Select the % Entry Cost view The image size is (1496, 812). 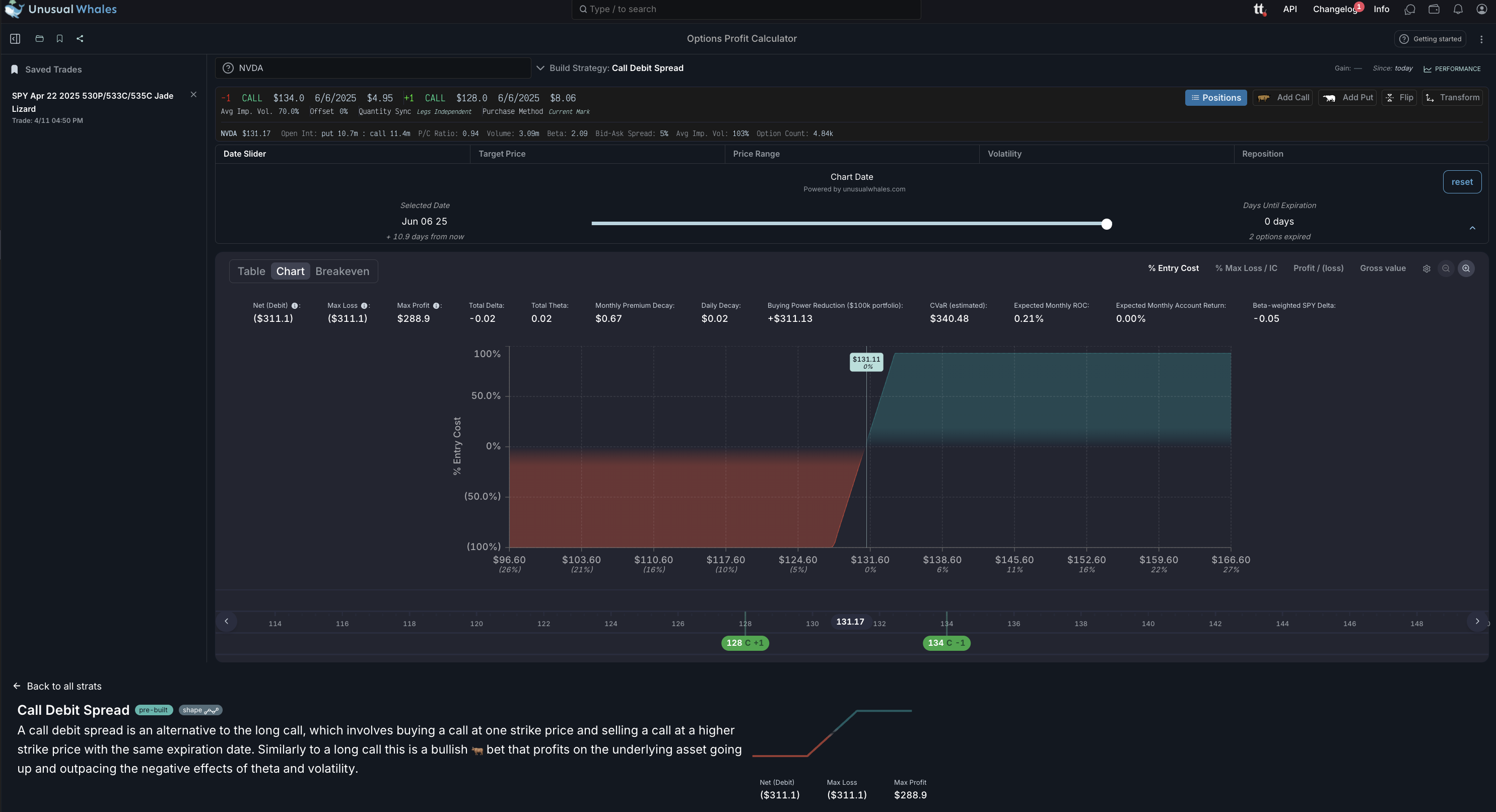pos(1173,268)
